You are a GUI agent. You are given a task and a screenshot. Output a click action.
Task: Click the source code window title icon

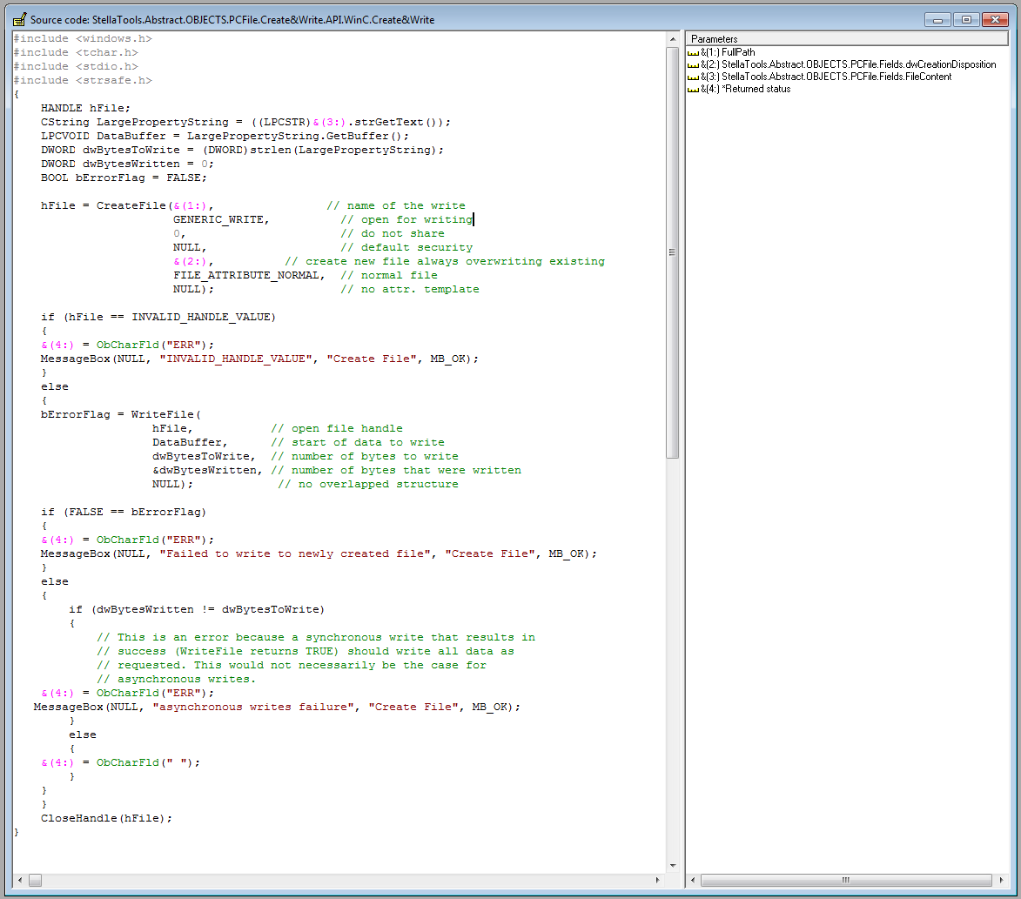click(20, 20)
